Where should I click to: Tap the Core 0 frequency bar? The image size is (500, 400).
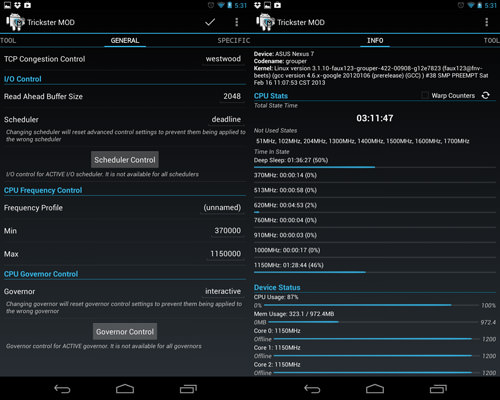pyautogui.click(x=377, y=339)
